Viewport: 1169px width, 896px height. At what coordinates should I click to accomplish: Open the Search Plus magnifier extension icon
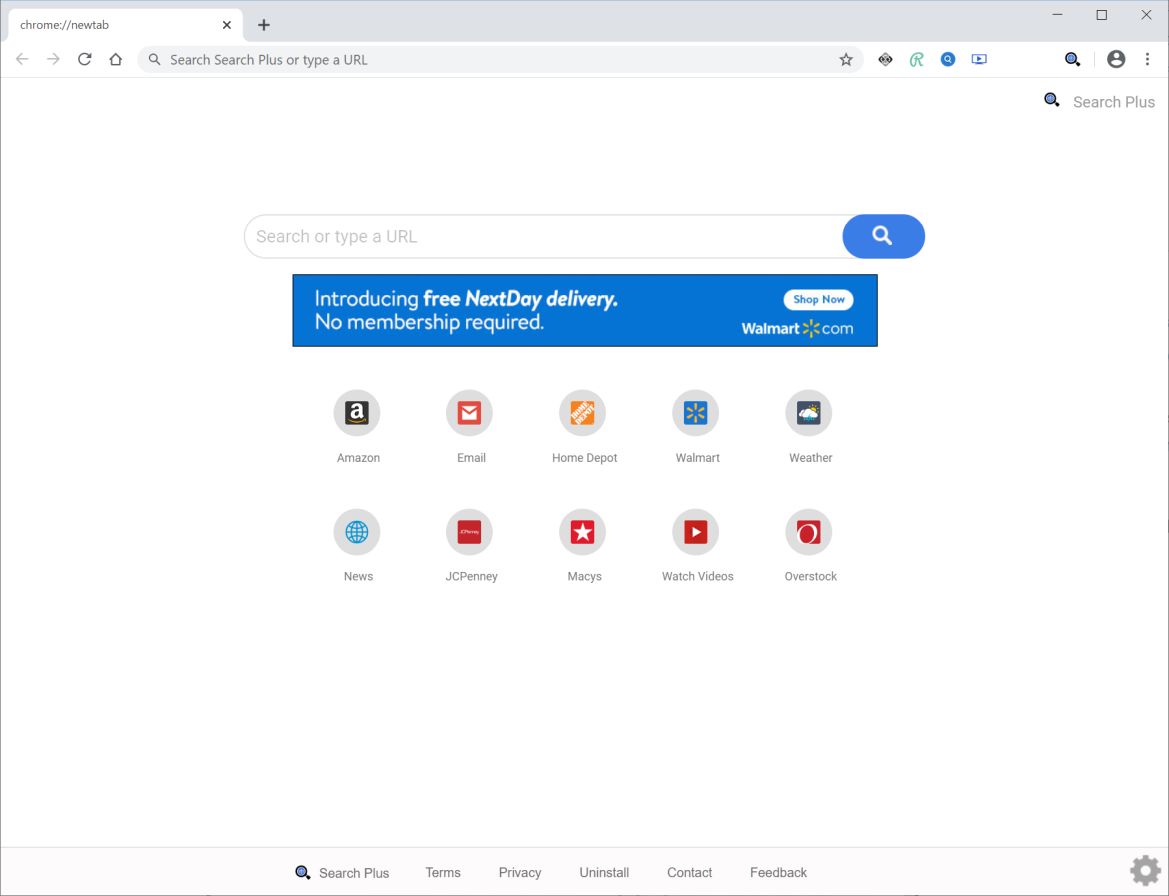click(x=1072, y=60)
